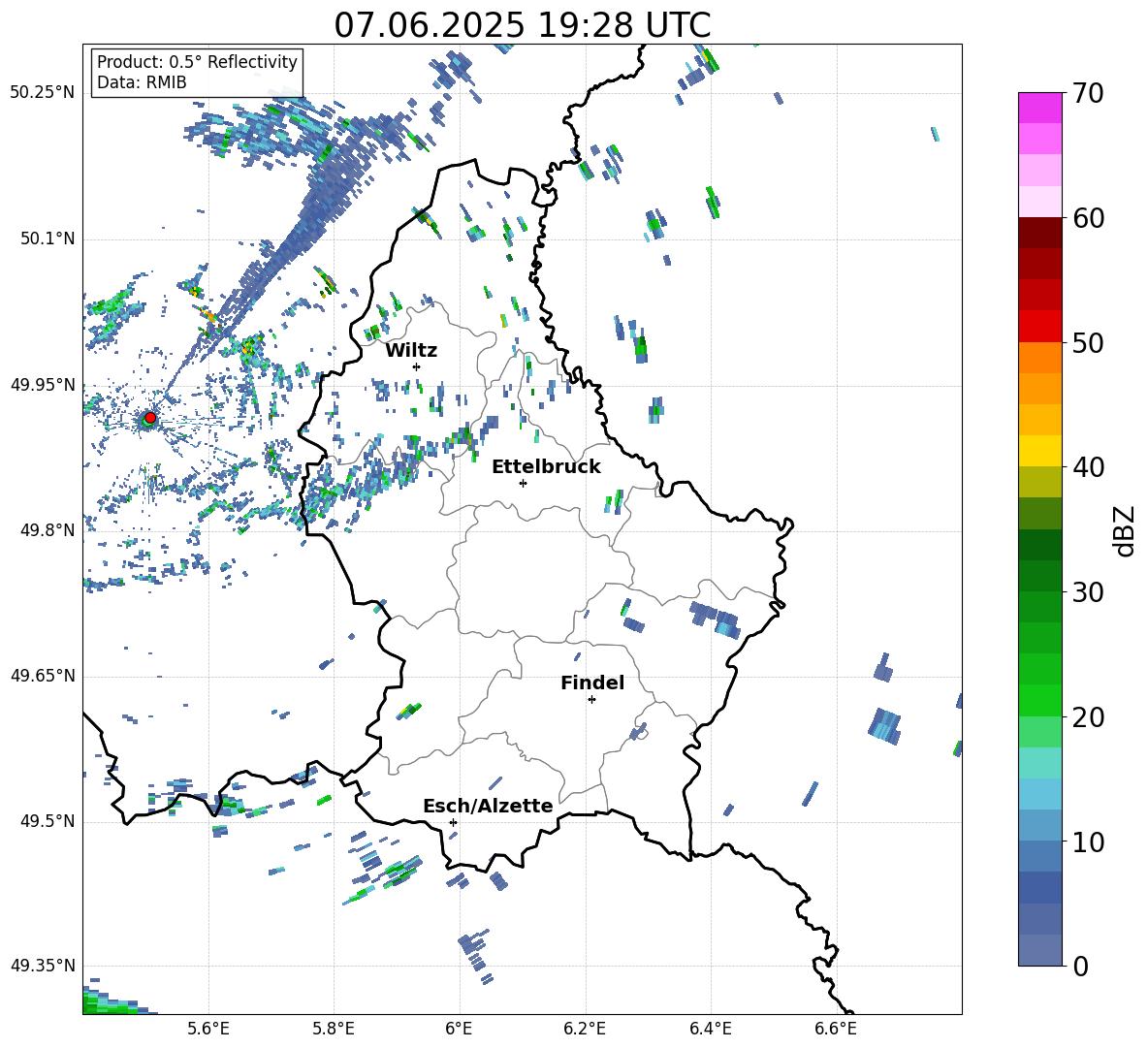This screenshot has height=1048, width=1148.
Task: Click the 50.25°N latitude label
Action: click(43, 93)
